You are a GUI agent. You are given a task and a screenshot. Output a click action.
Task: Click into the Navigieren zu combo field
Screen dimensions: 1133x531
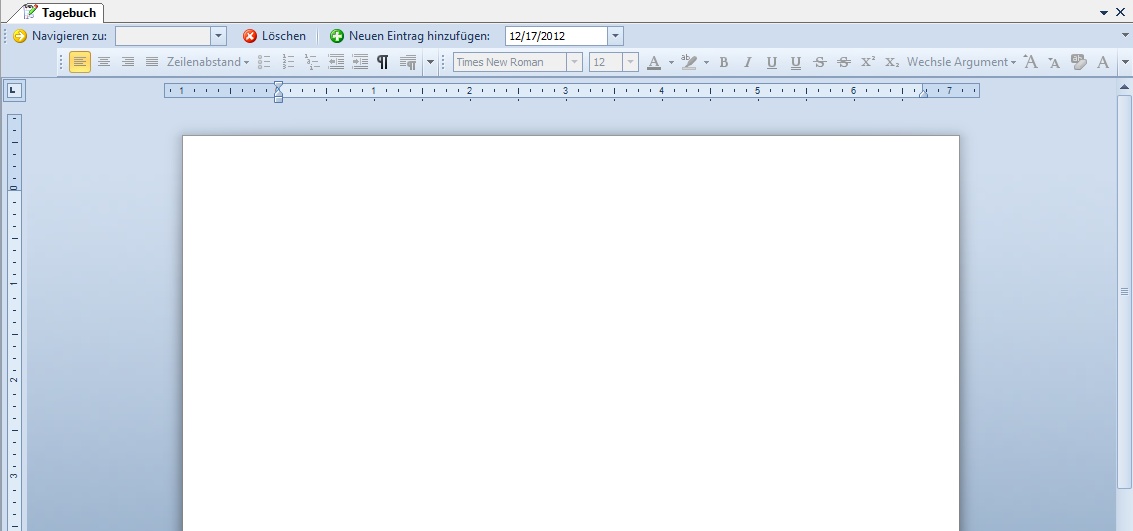(x=163, y=36)
